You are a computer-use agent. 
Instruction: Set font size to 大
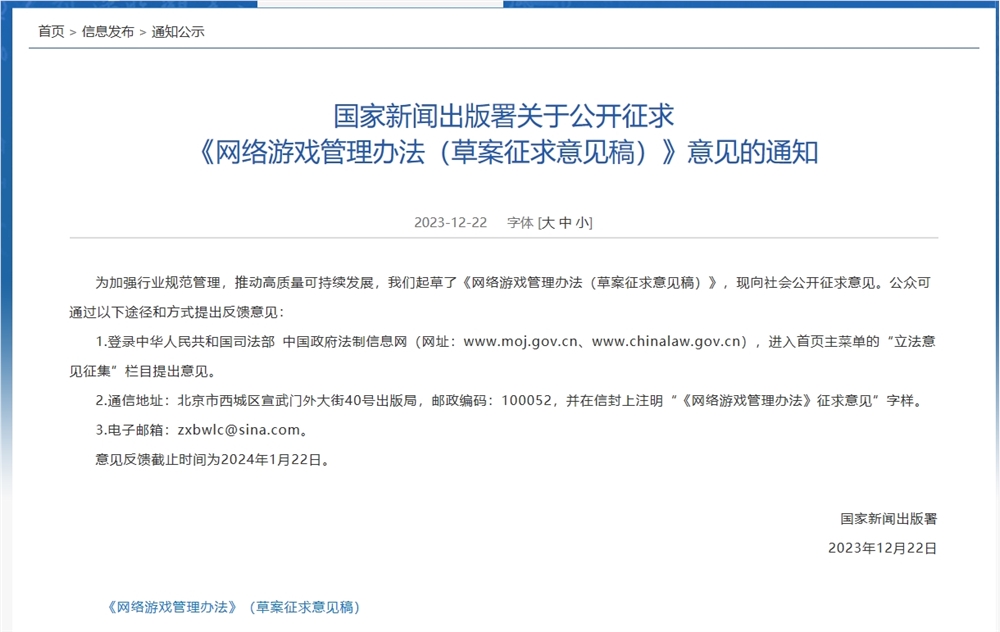point(548,223)
